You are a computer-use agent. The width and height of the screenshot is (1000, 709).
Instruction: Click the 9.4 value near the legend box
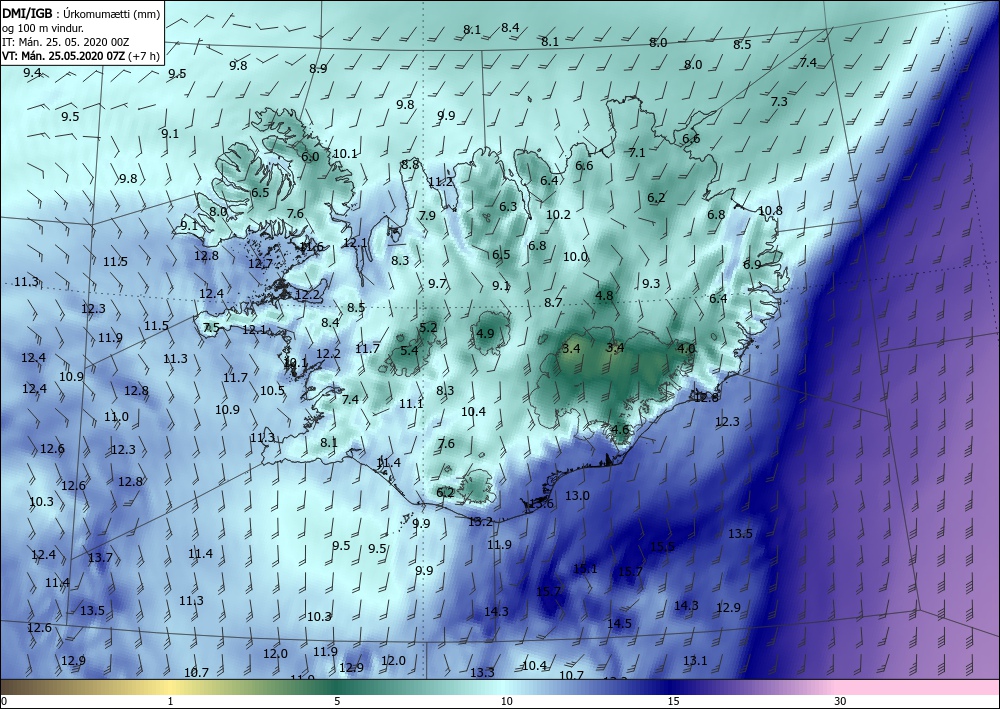tap(33, 73)
